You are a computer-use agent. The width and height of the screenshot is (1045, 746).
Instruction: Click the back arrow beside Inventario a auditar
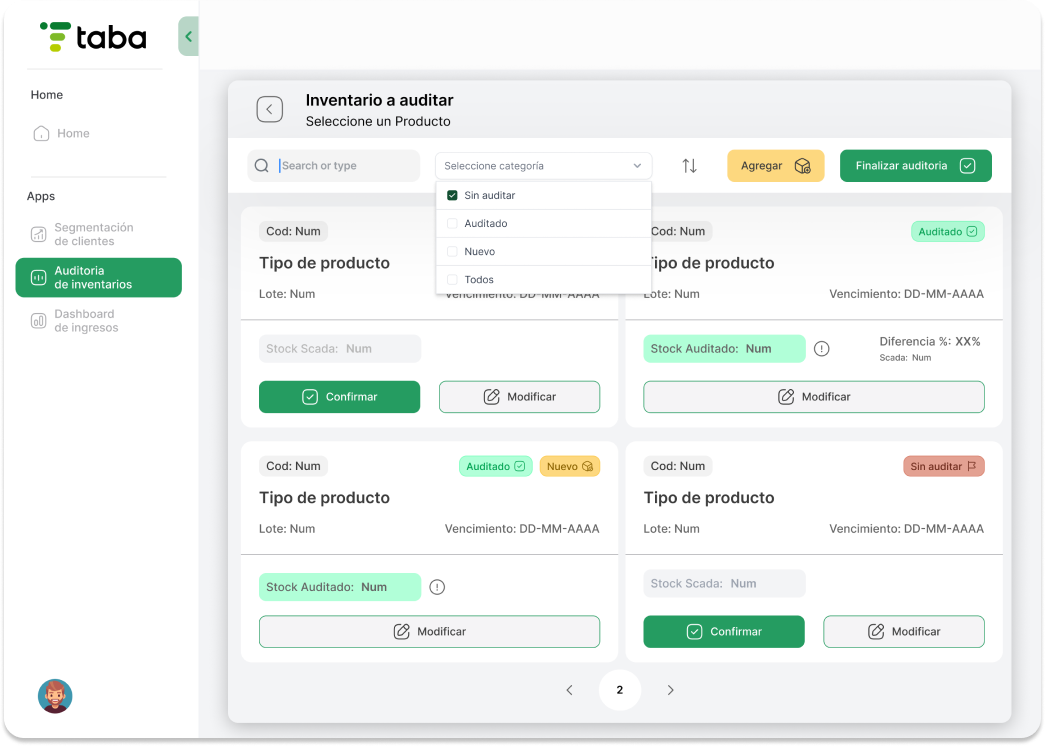(269, 109)
